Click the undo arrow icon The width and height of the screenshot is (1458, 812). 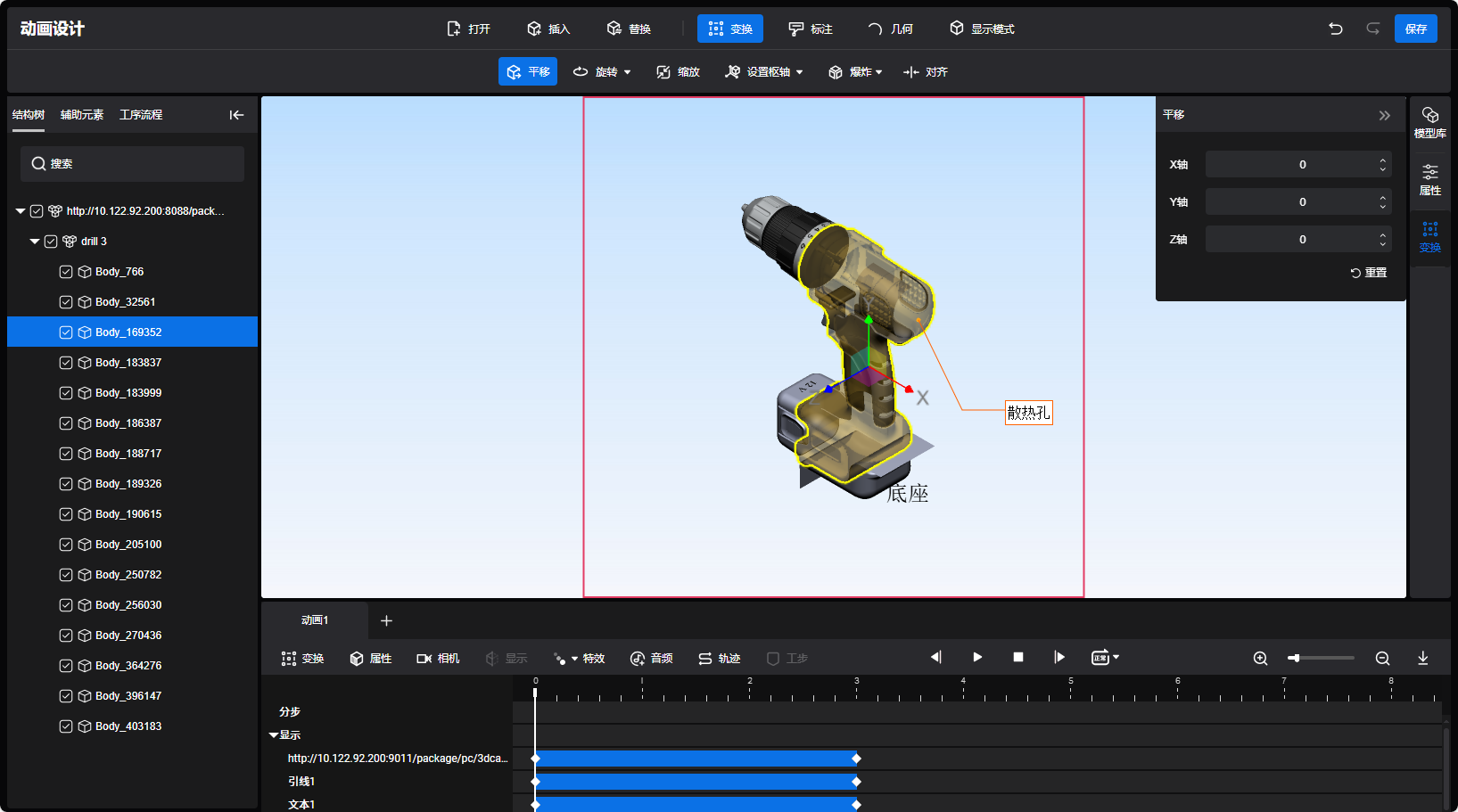point(1335,29)
